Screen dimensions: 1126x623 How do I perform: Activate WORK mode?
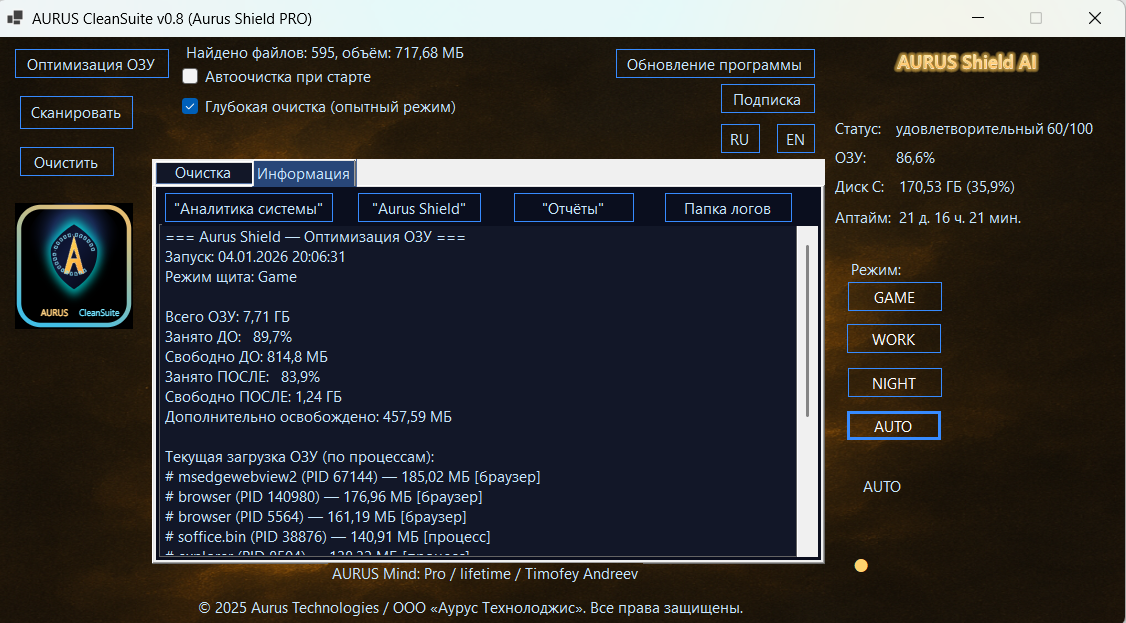pyautogui.click(x=894, y=339)
